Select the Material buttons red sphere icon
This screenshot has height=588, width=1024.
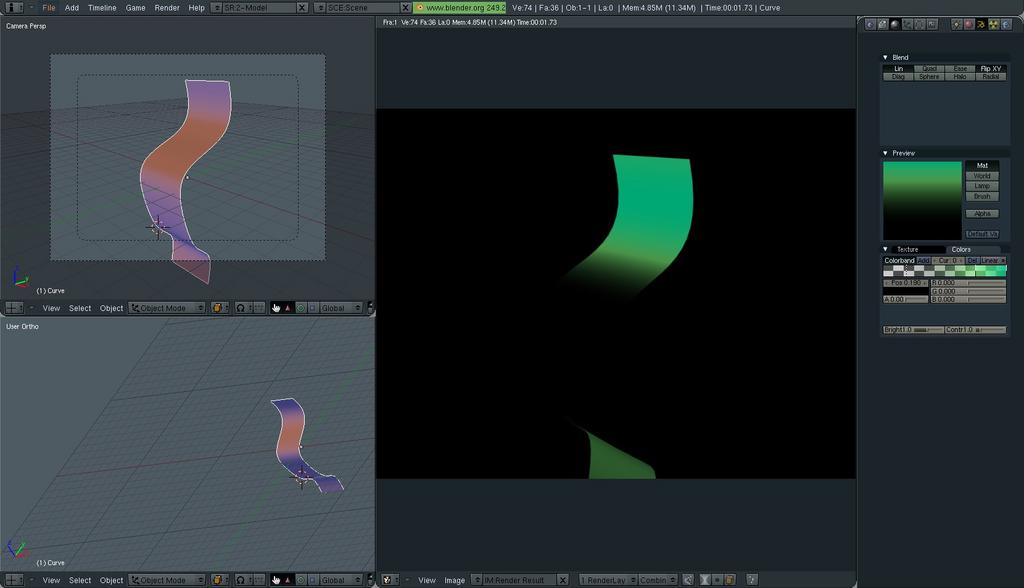(x=969, y=24)
